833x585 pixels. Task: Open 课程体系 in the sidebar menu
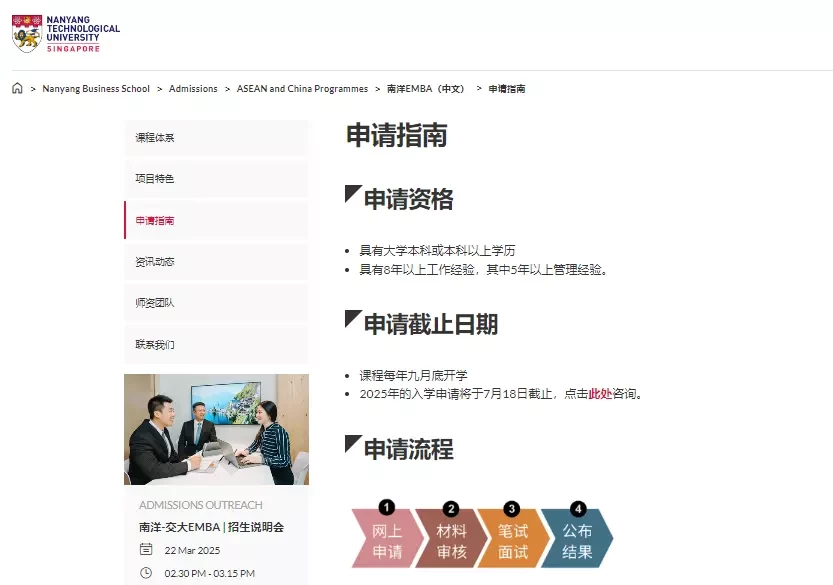point(216,138)
